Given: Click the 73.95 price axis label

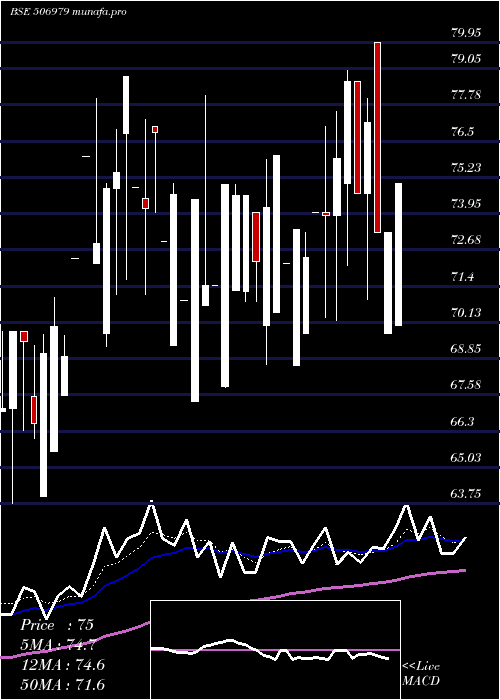Looking at the screenshot, I should click(x=466, y=204).
